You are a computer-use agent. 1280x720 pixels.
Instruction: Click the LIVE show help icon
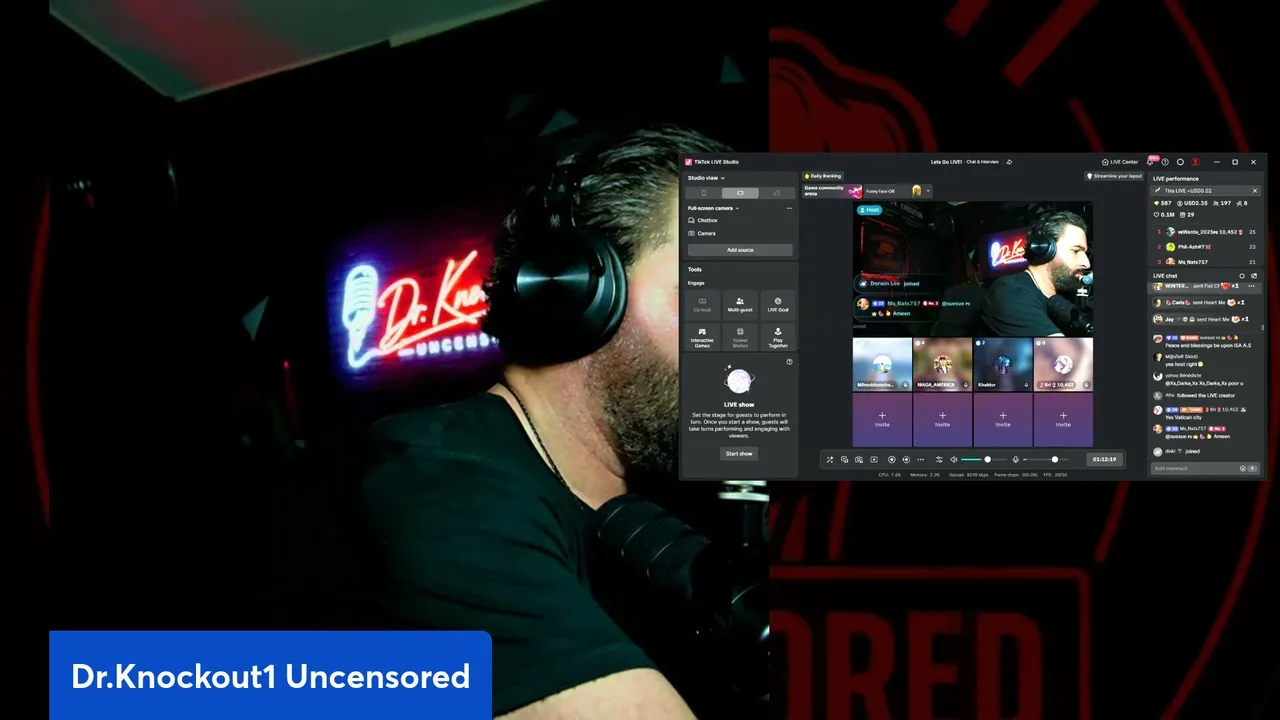tap(789, 362)
